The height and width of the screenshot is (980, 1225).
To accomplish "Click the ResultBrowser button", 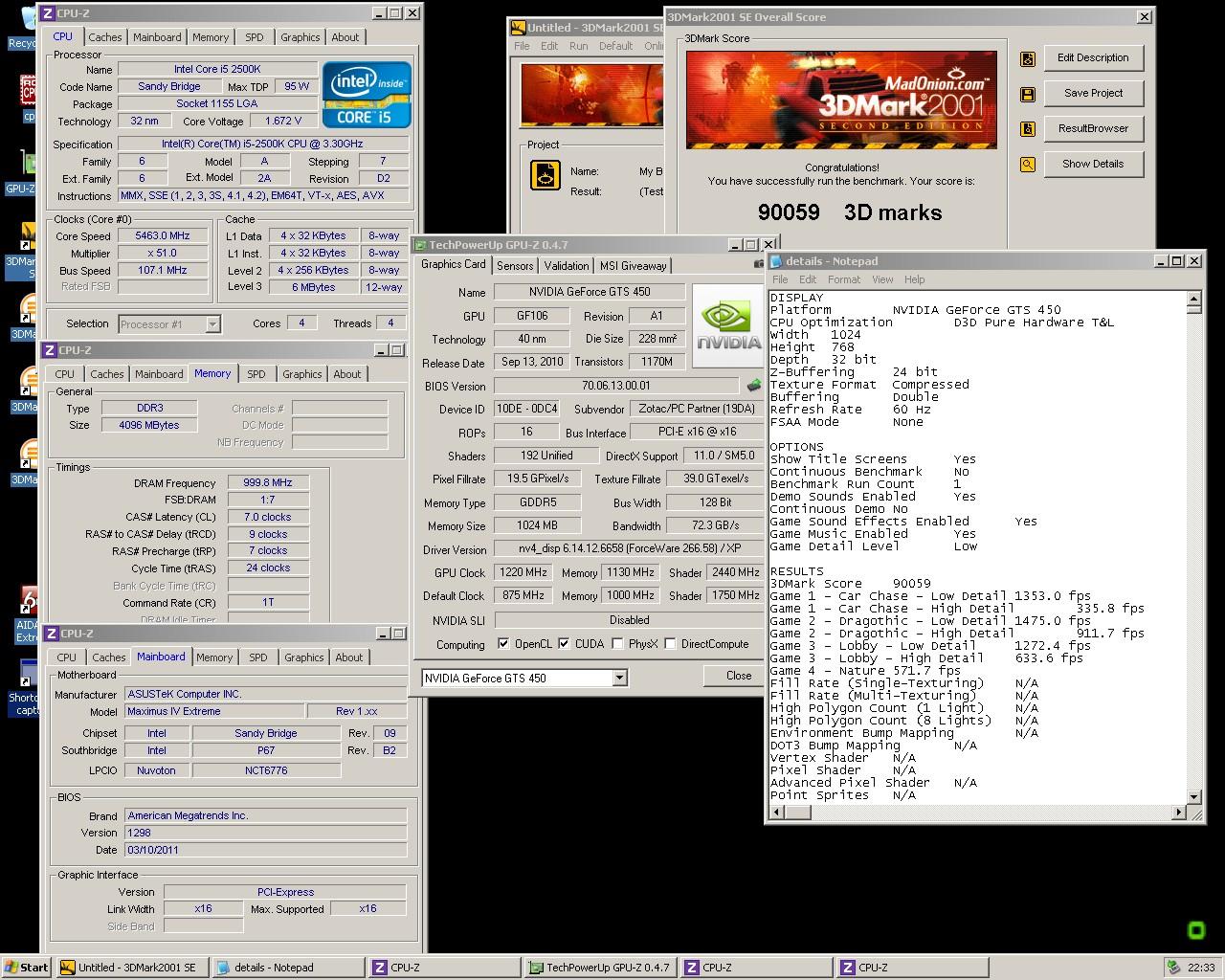I will pyautogui.click(x=1093, y=129).
